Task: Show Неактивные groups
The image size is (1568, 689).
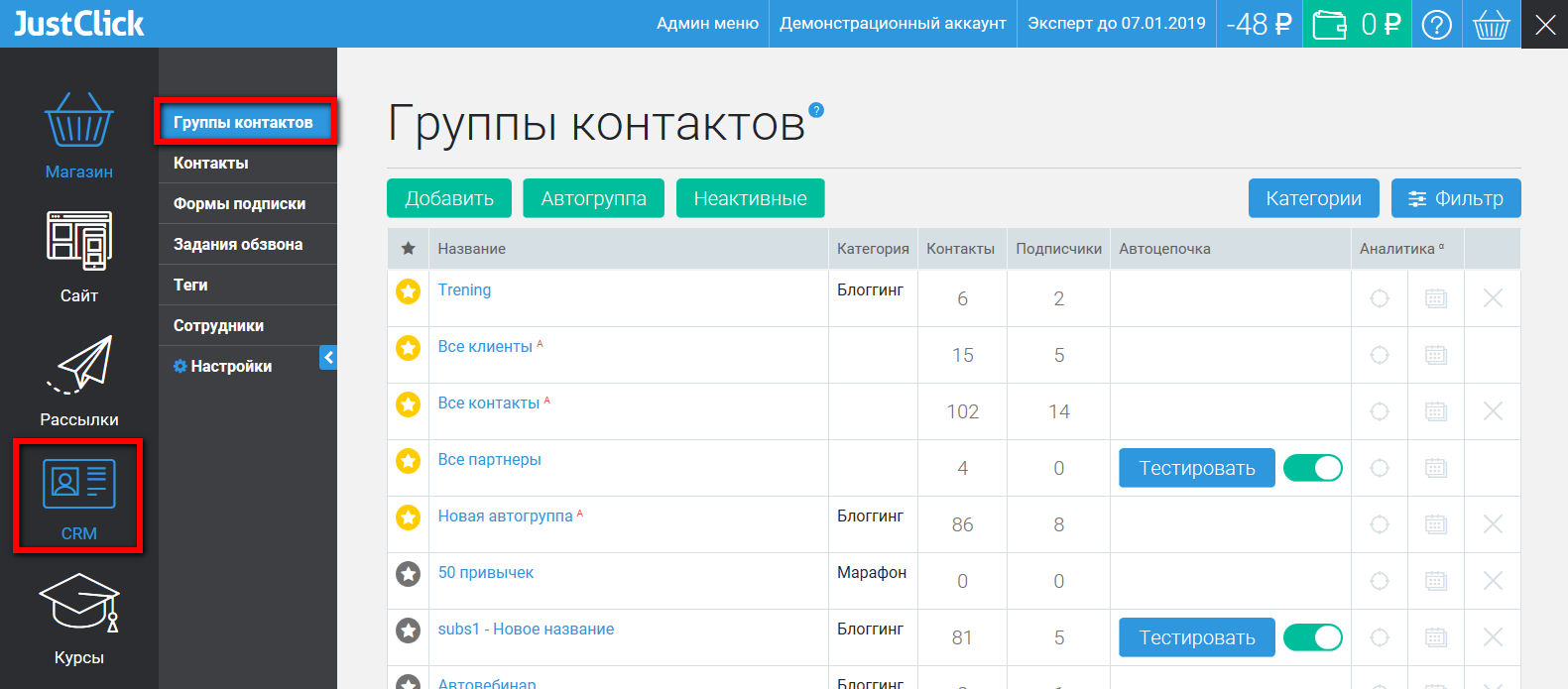Action: pyautogui.click(x=751, y=198)
